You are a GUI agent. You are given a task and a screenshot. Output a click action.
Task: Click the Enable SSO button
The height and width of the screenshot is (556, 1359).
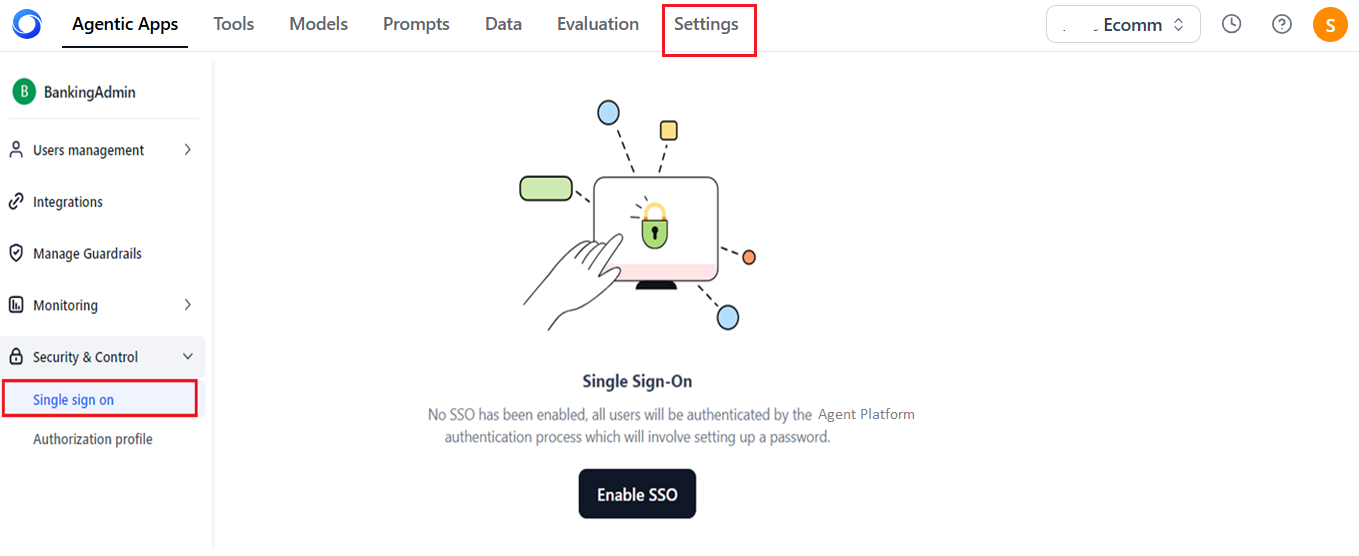[637, 494]
